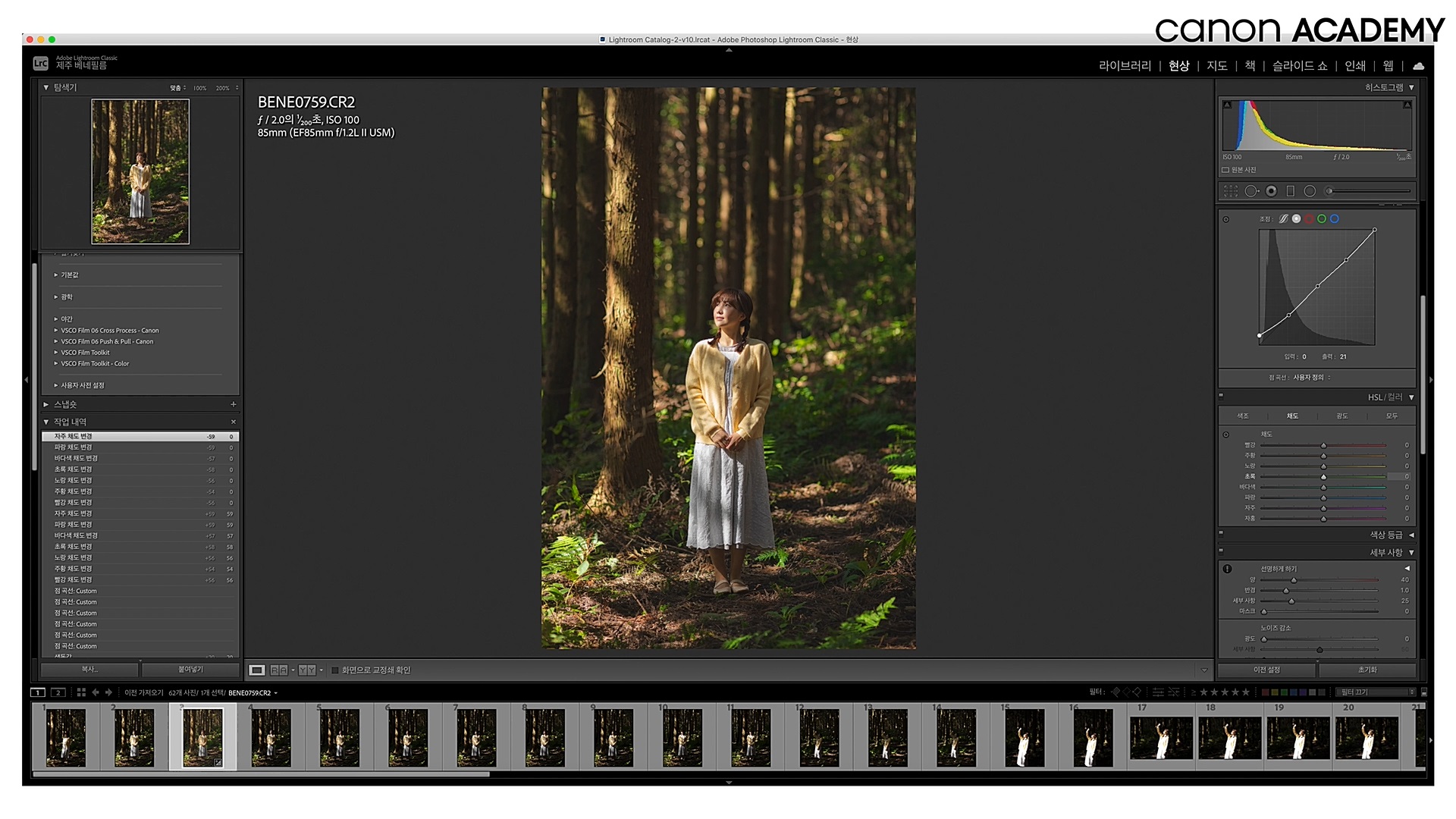The image size is (1456, 819).
Task: Click the 붙여넣기 button
Action: [x=190, y=670]
